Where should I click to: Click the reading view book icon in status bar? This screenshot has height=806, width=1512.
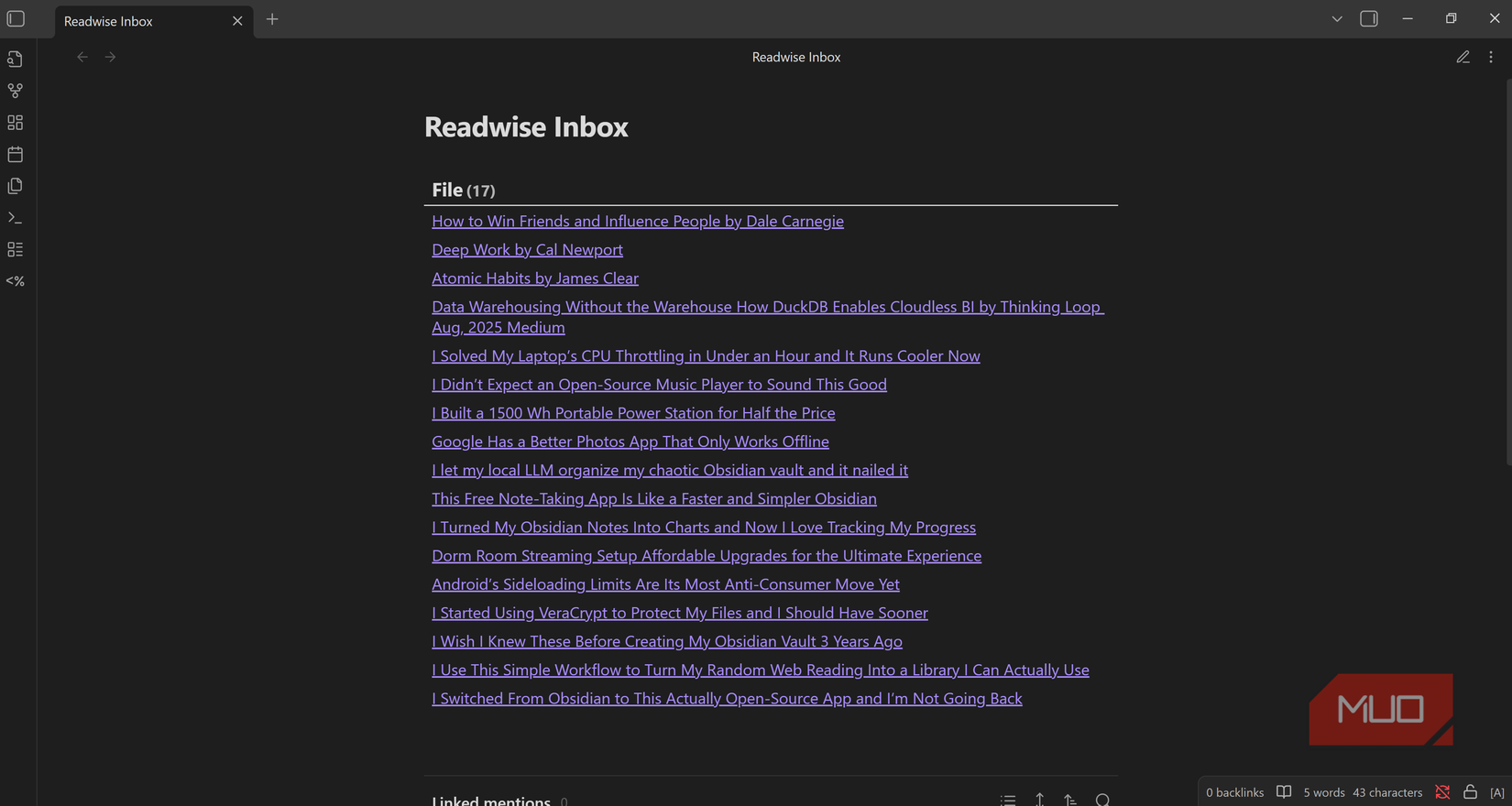[x=1284, y=792]
